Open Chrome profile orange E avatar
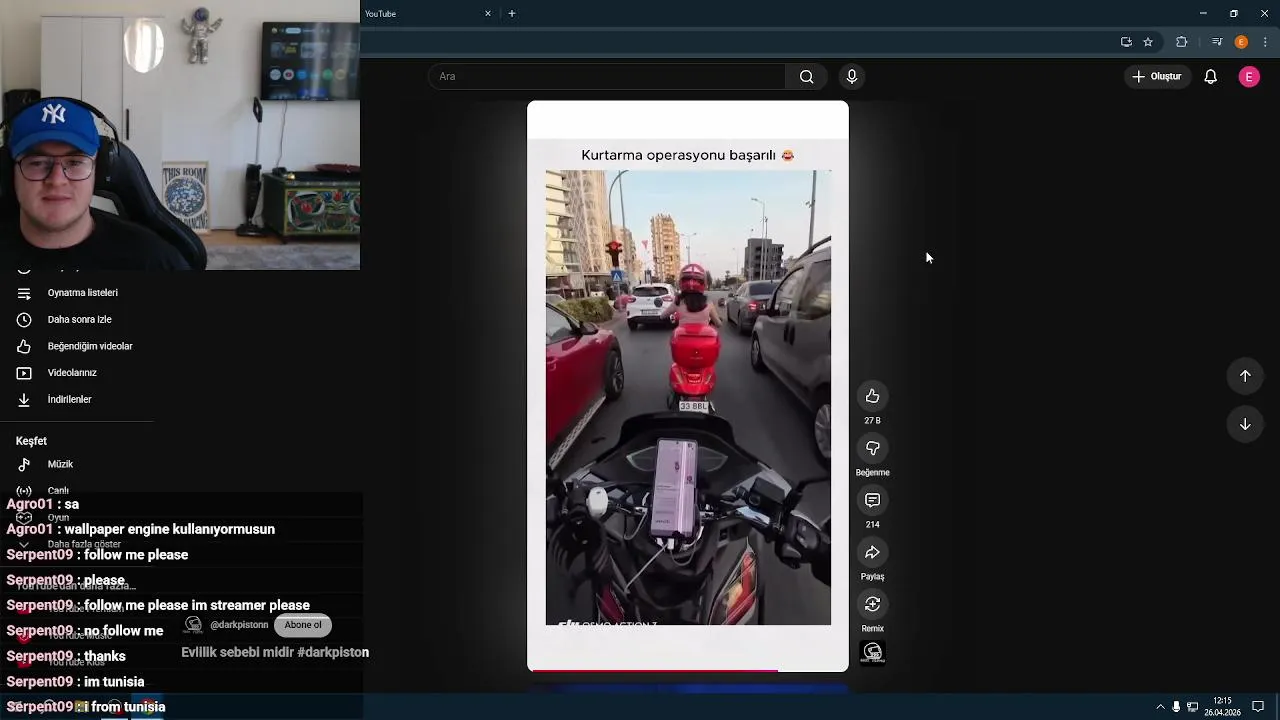Viewport: 1280px width, 720px height. pos(1241,42)
